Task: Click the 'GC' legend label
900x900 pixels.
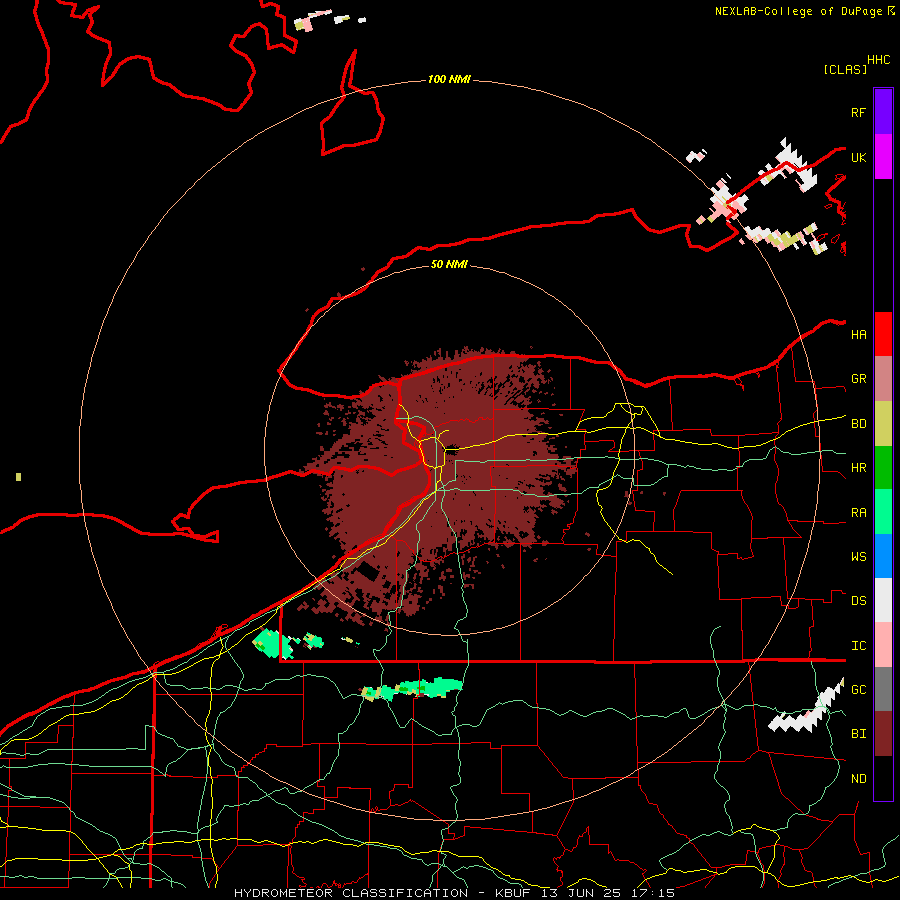Action: [x=858, y=690]
